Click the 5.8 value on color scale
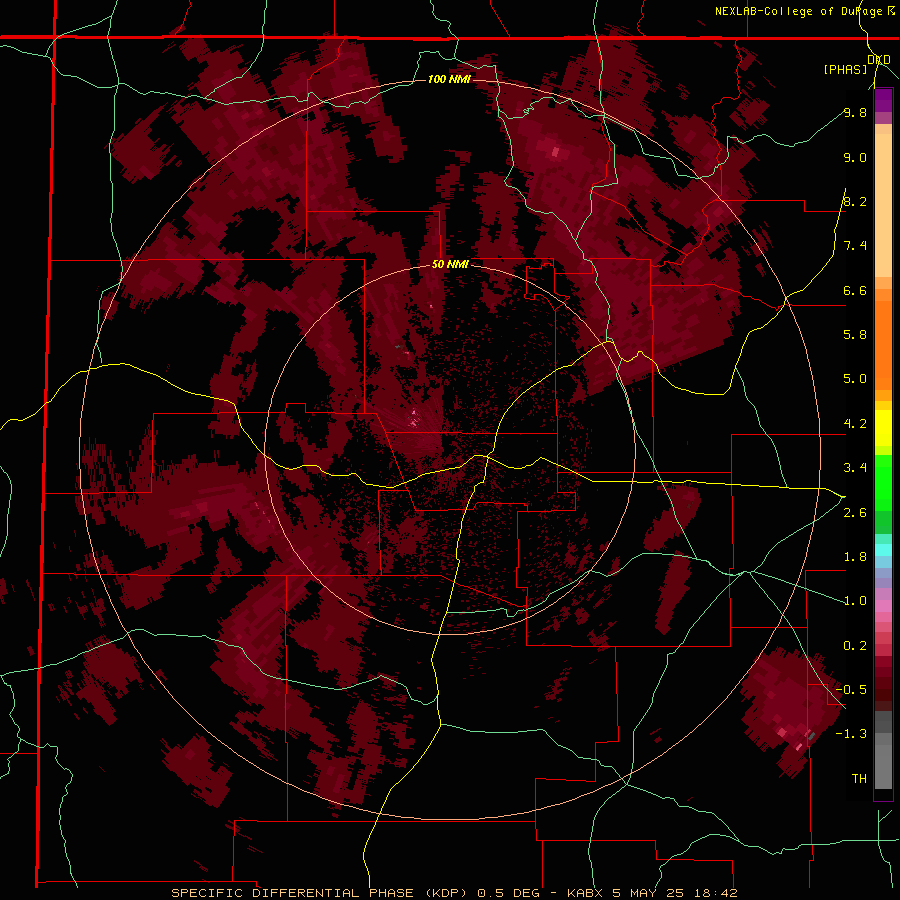Viewport: 900px width, 900px height. [855, 334]
